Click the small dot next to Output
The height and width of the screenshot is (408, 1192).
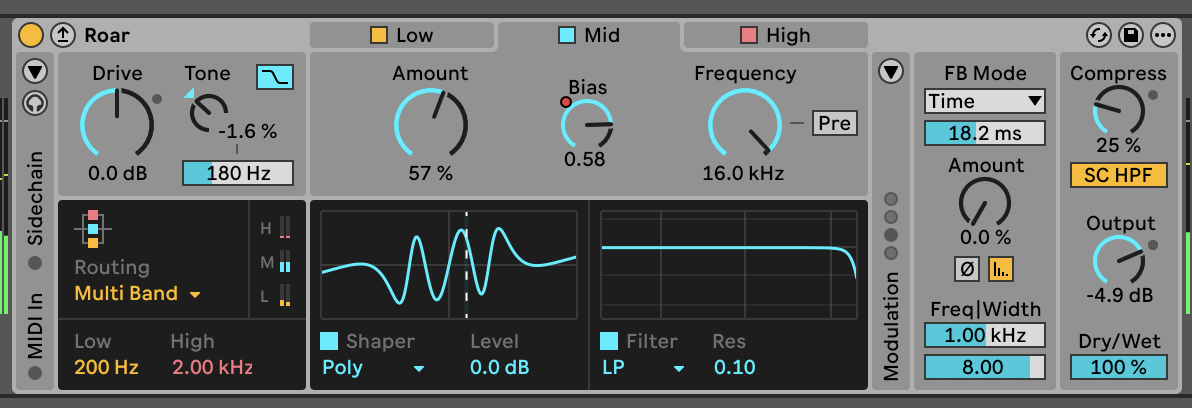pyautogui.click(x=1152, y=245)
